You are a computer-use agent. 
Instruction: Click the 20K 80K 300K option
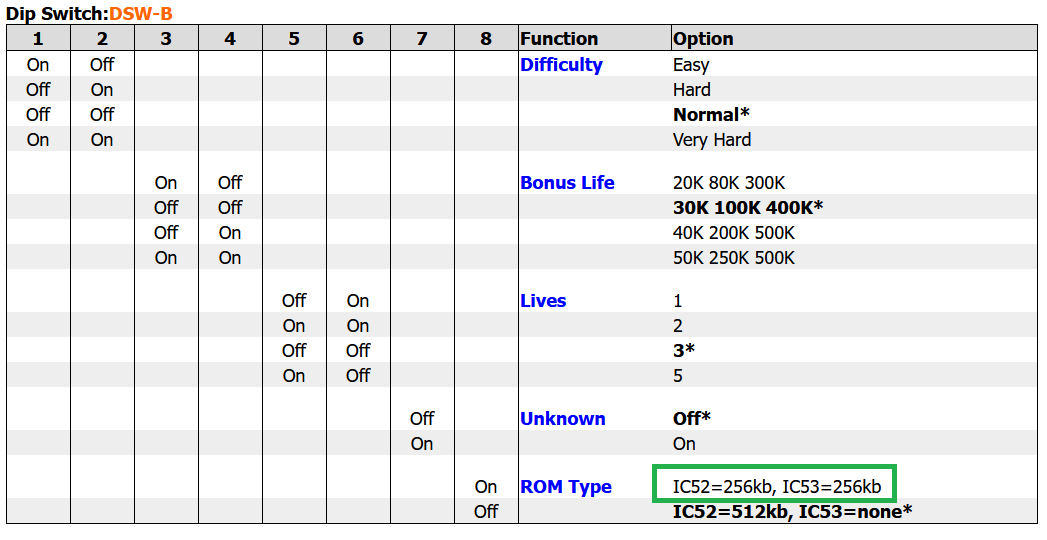coord(729,182)
